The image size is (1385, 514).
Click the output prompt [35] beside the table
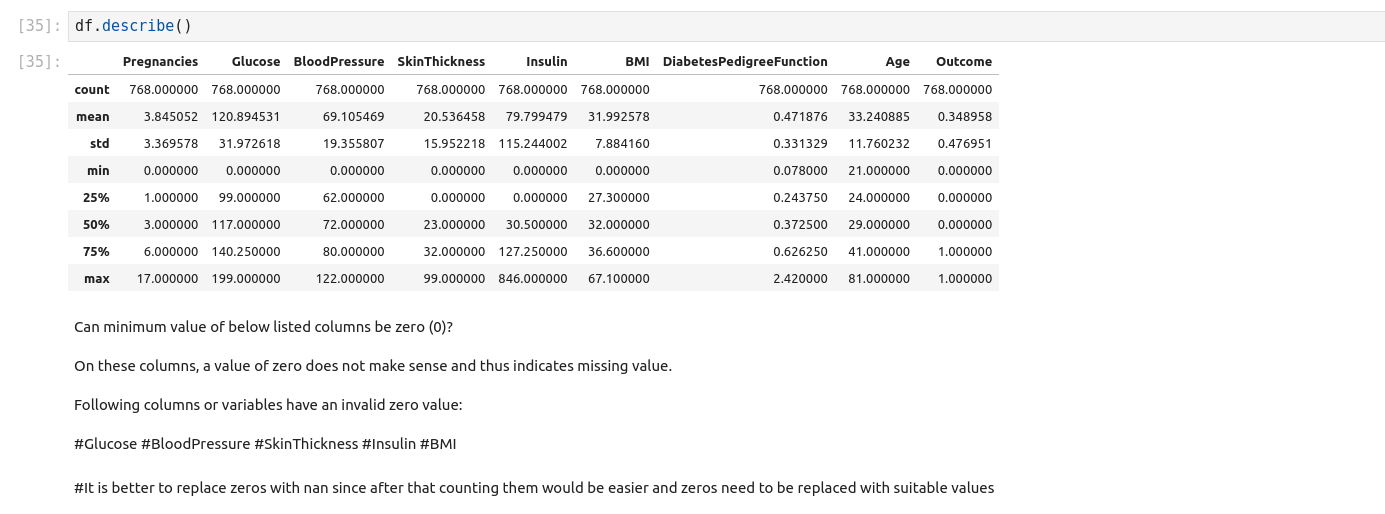click(x=39, y=62)
